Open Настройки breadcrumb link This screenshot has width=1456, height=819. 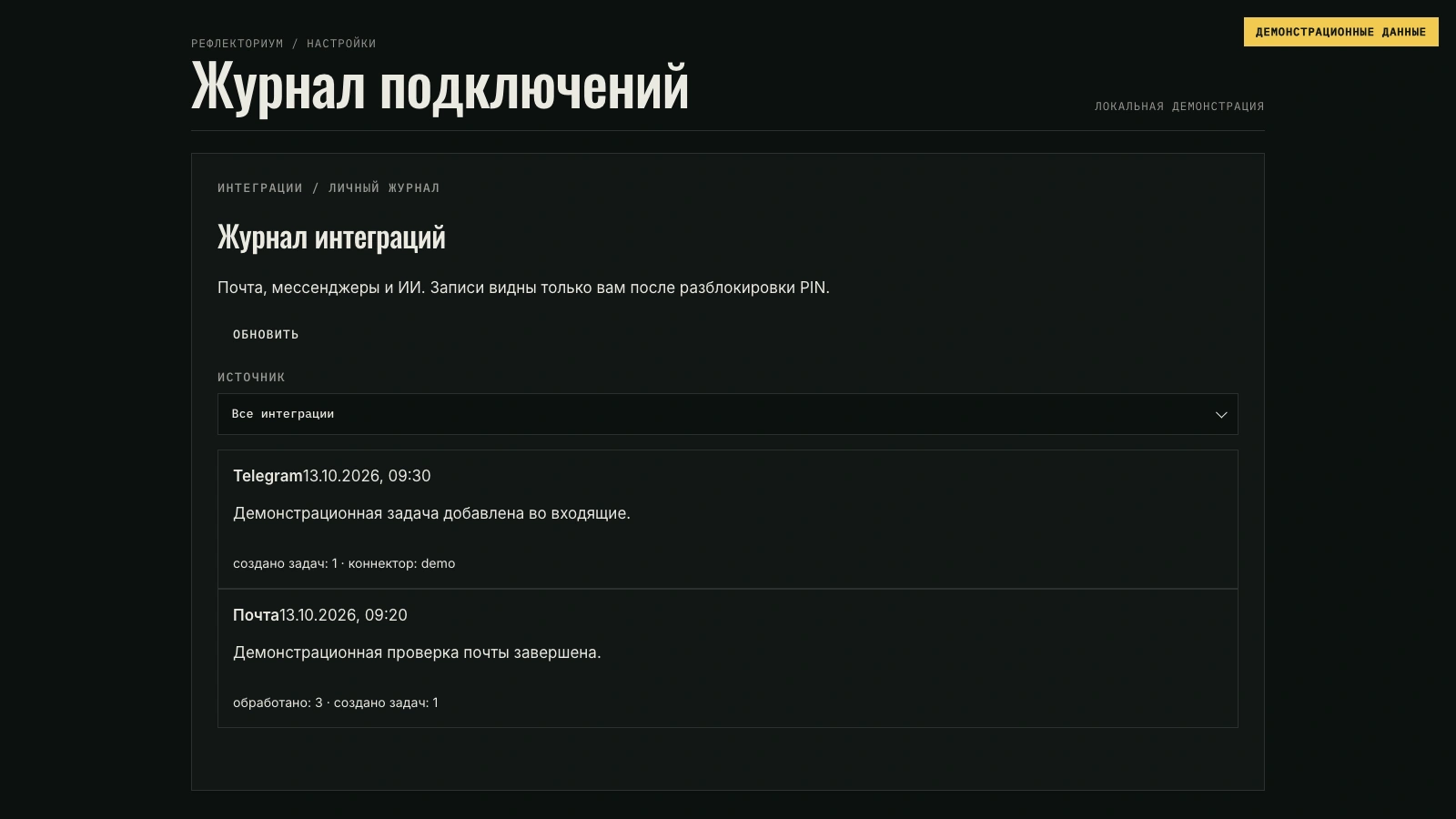coord(341,44)
